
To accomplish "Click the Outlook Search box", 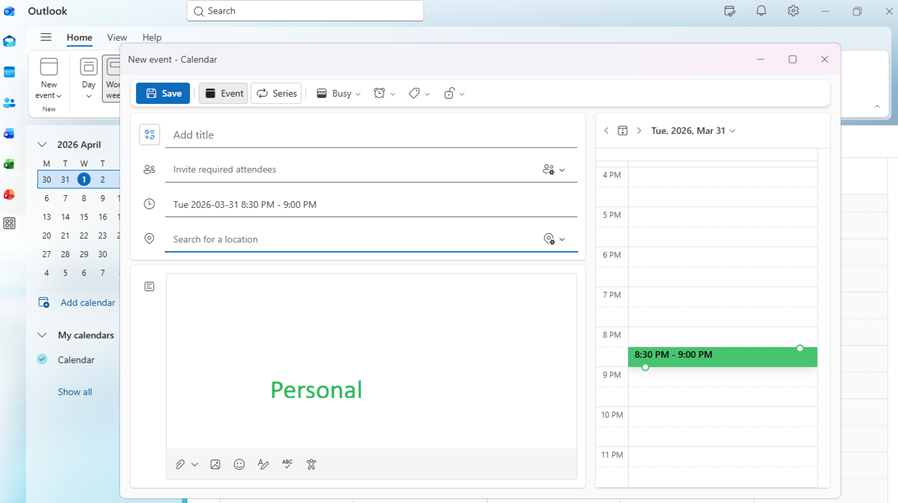I will [305, 11].
